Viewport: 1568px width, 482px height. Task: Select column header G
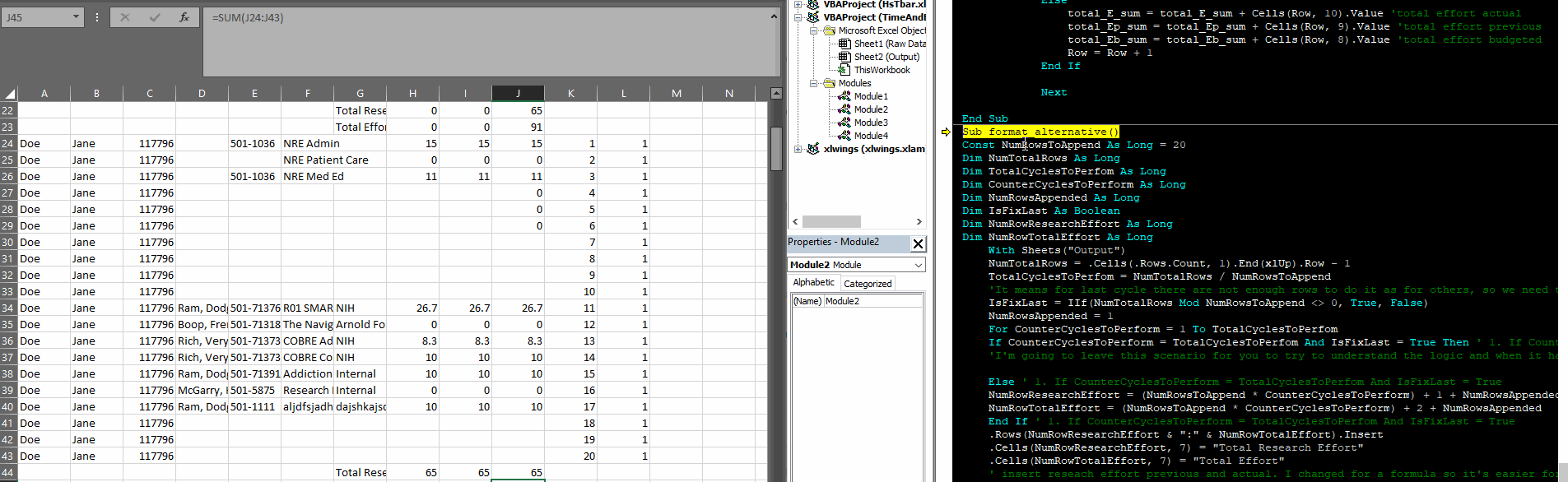tap(360, 94)
